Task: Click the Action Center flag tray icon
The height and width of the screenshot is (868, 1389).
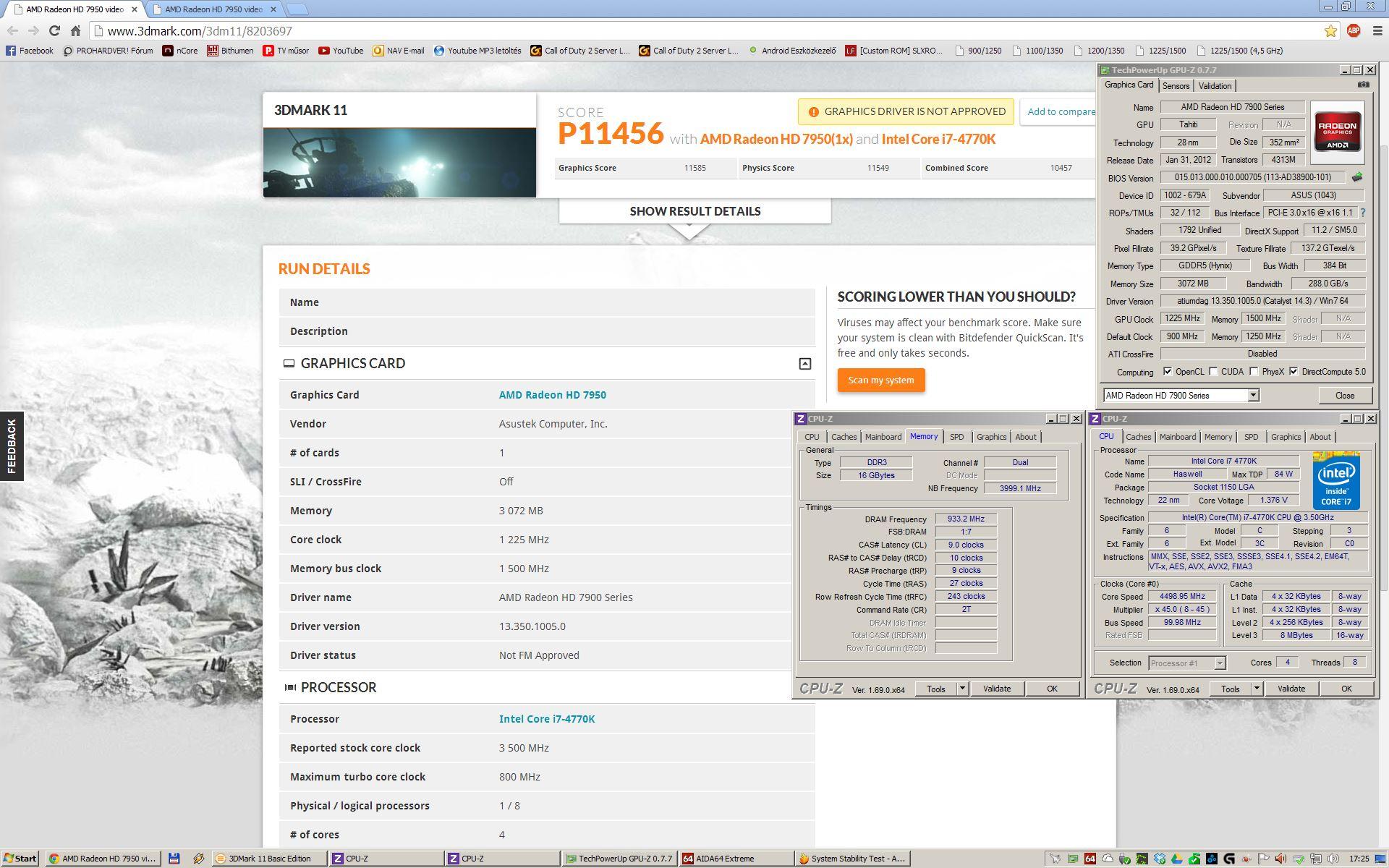Action: click(1263, 859)
